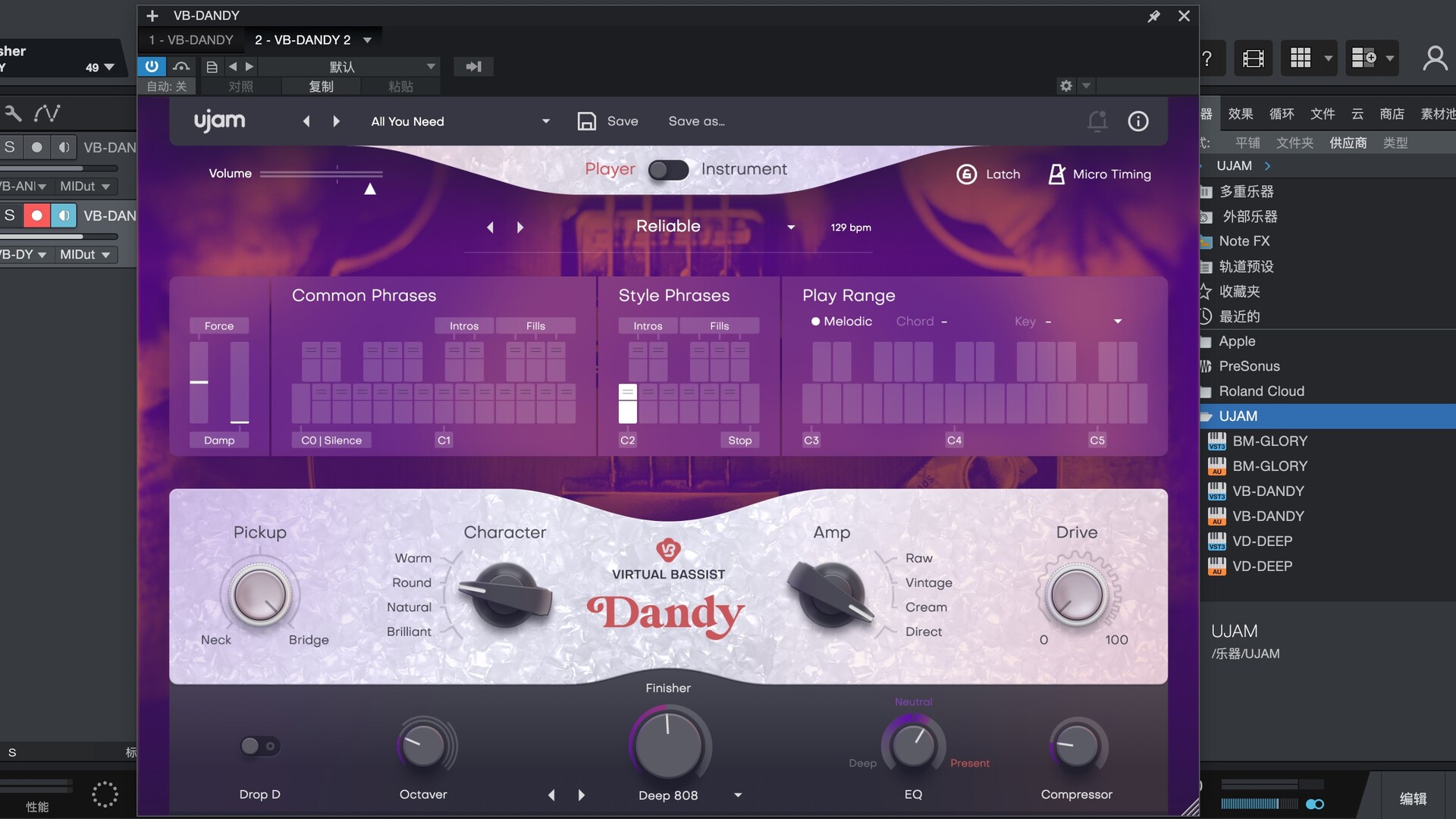
Task: Open the Roland Cloud folder in browser
Action: point(1261,391)
